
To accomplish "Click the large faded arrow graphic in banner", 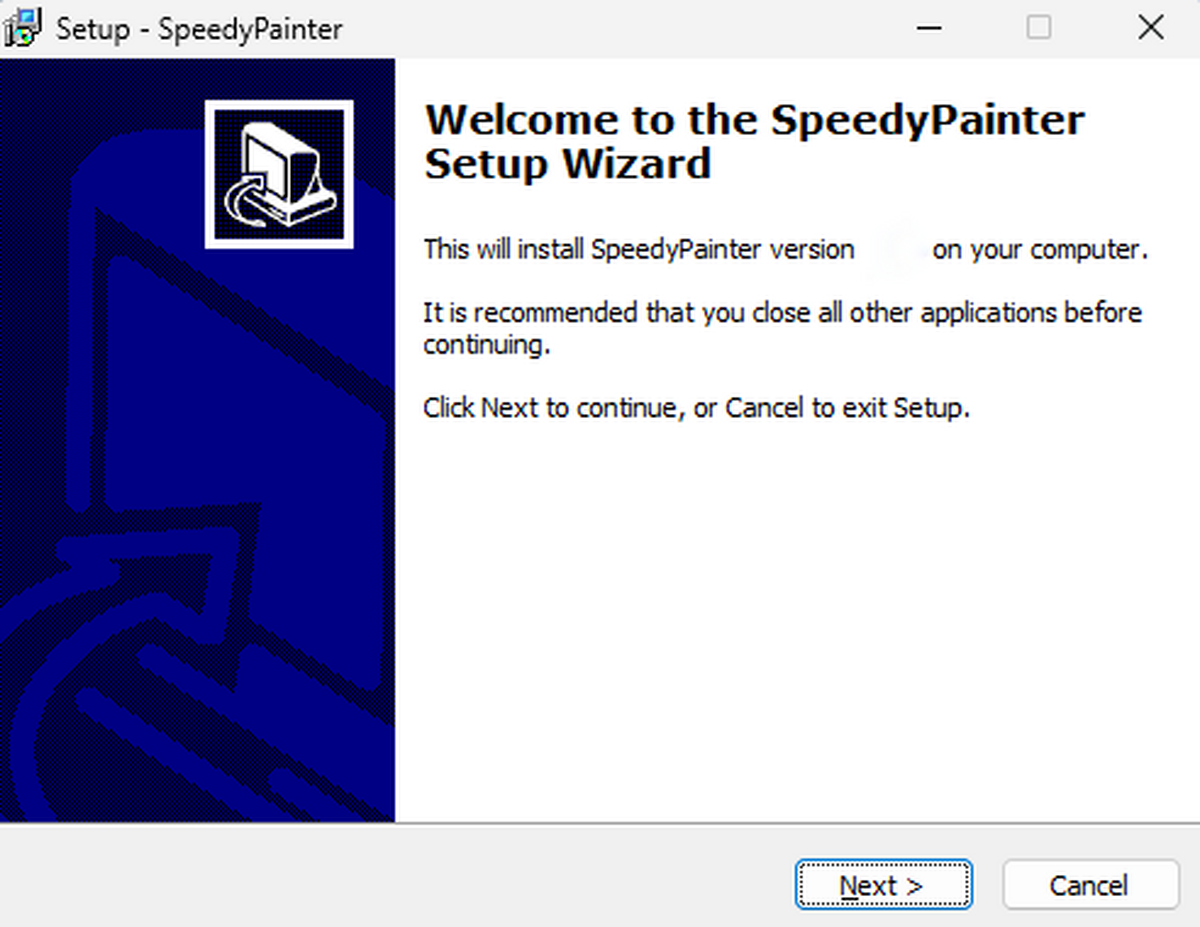I will click(x=150, y=620).
